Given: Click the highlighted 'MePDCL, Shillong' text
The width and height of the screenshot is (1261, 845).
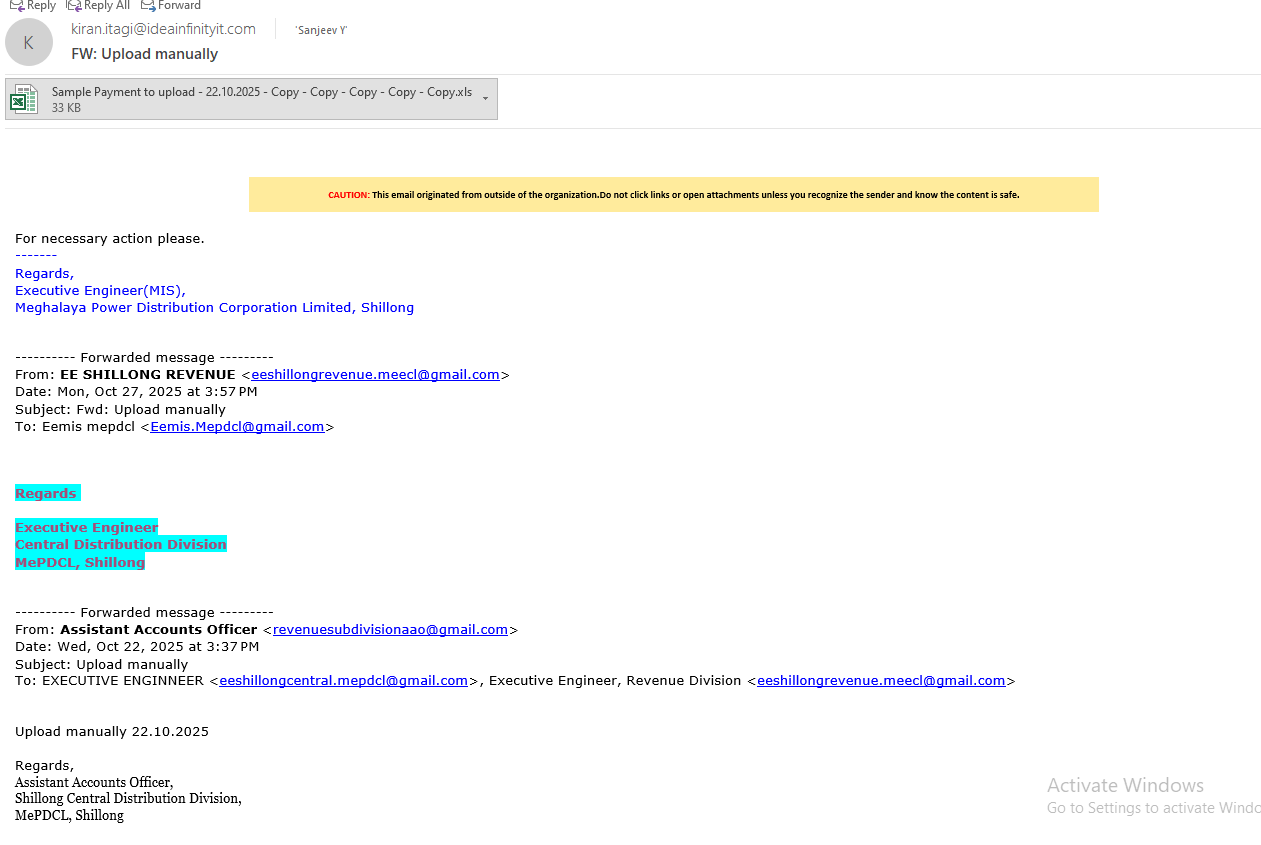Looking at the screenshot, I should (80, 562).
